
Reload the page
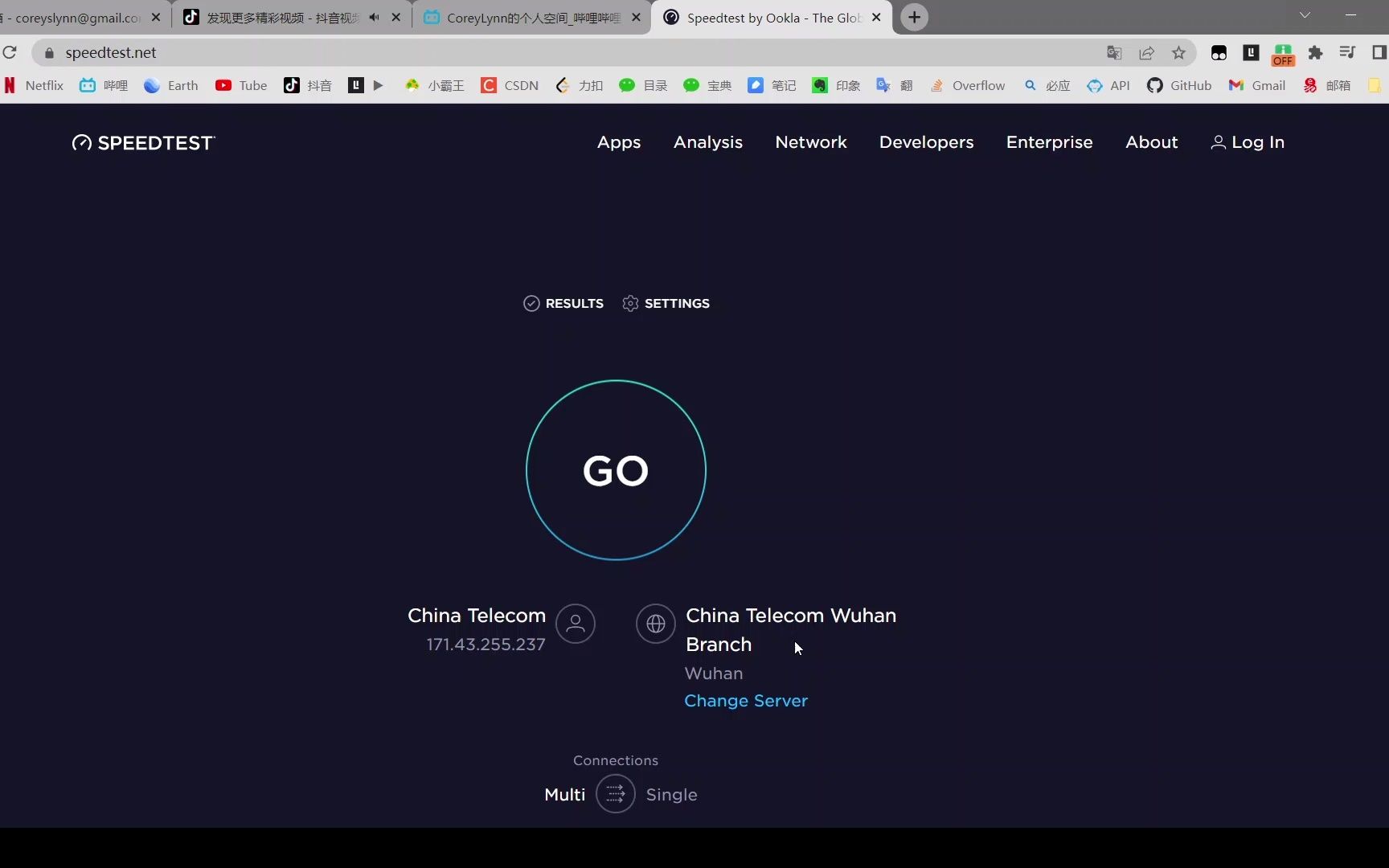10,52
